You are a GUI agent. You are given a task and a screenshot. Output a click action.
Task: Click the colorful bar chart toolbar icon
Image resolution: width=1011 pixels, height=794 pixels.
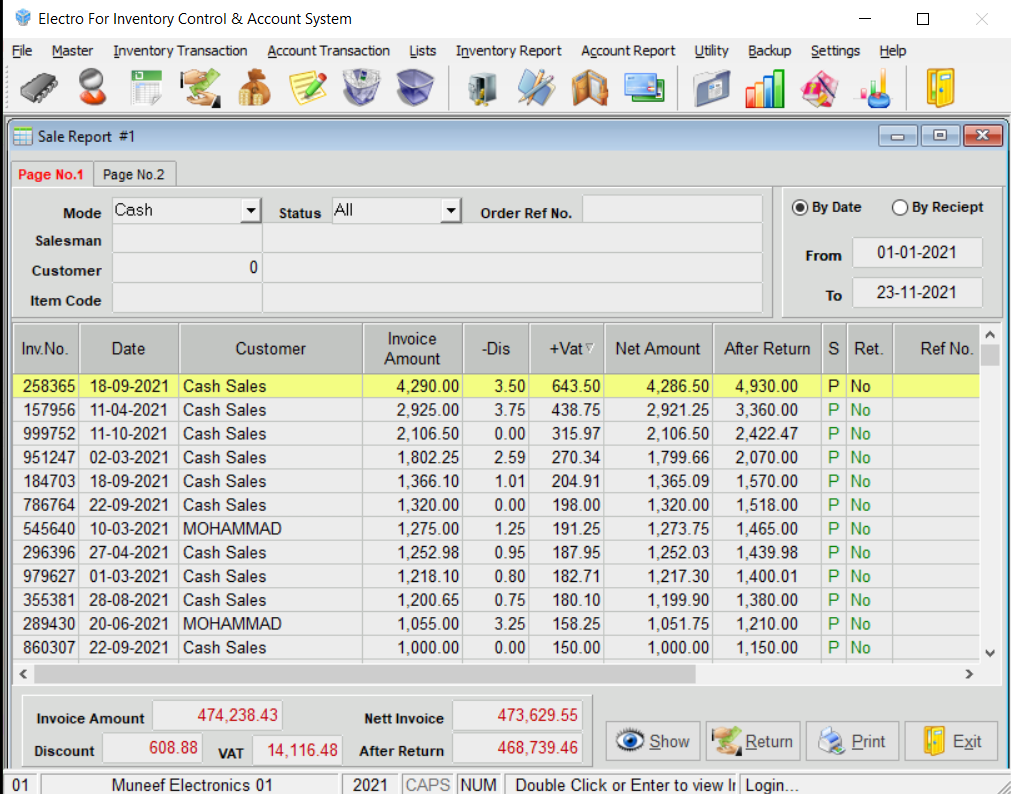pos(764,88)
